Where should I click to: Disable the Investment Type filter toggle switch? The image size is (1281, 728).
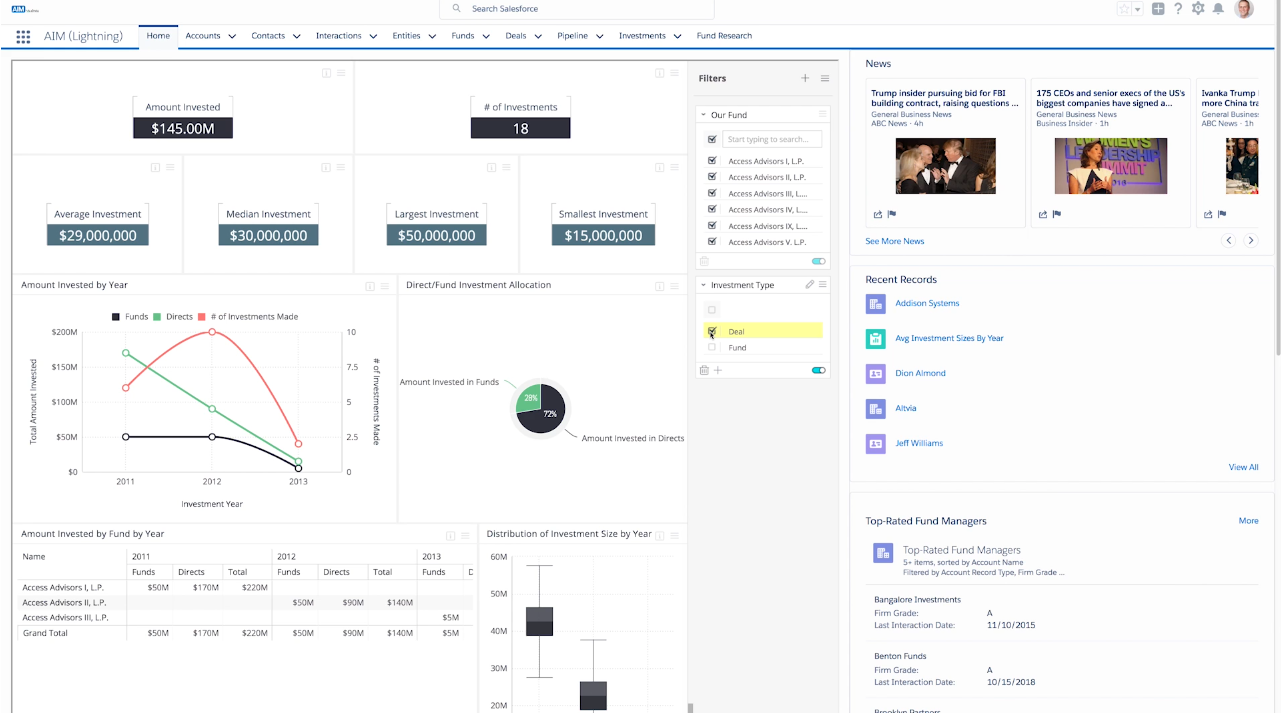click(x=819, y=370)
